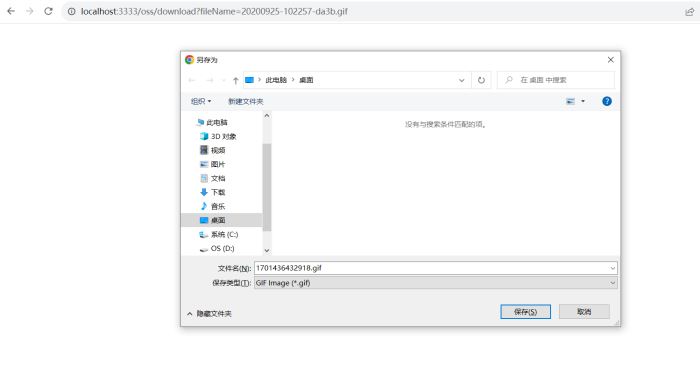The height and width of the screenshot is (367, 700).
Task: Change view layout icon
Action: pos(571,101)
